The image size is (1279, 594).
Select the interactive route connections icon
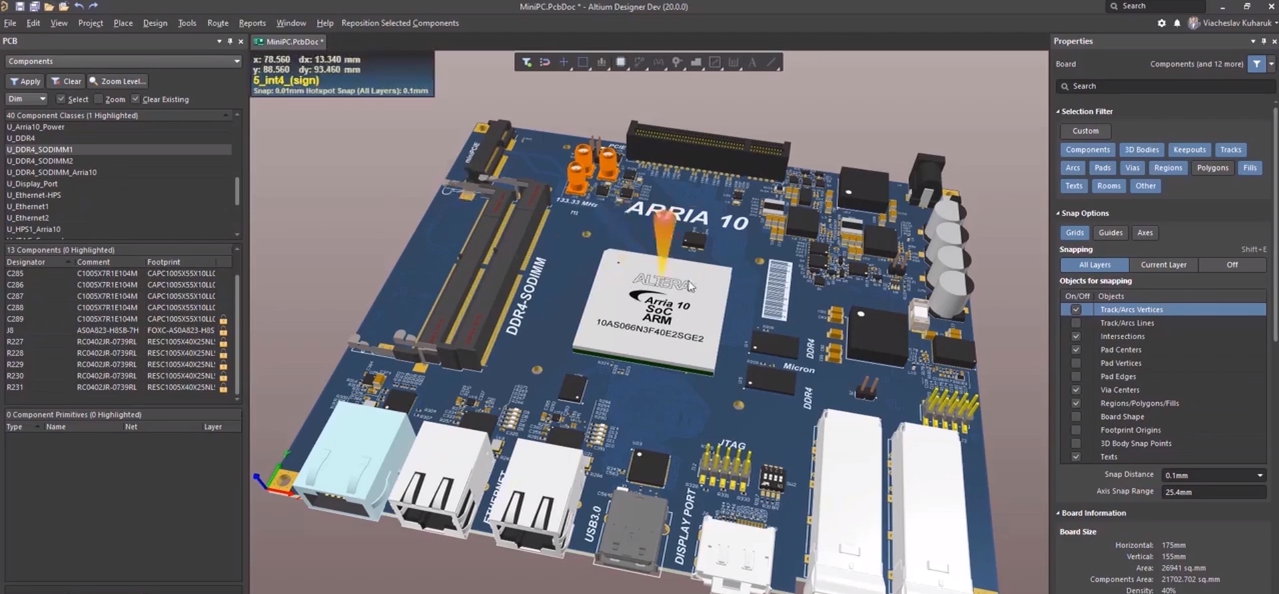(639, 62)
